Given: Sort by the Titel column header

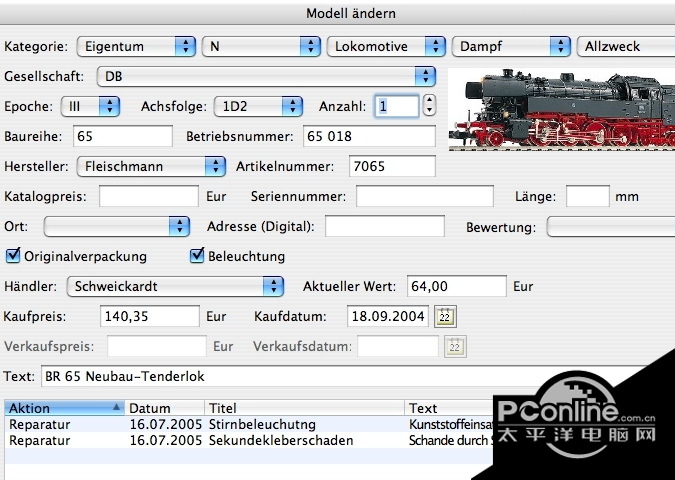Looking at the screenshot, I should coord(304,408).
